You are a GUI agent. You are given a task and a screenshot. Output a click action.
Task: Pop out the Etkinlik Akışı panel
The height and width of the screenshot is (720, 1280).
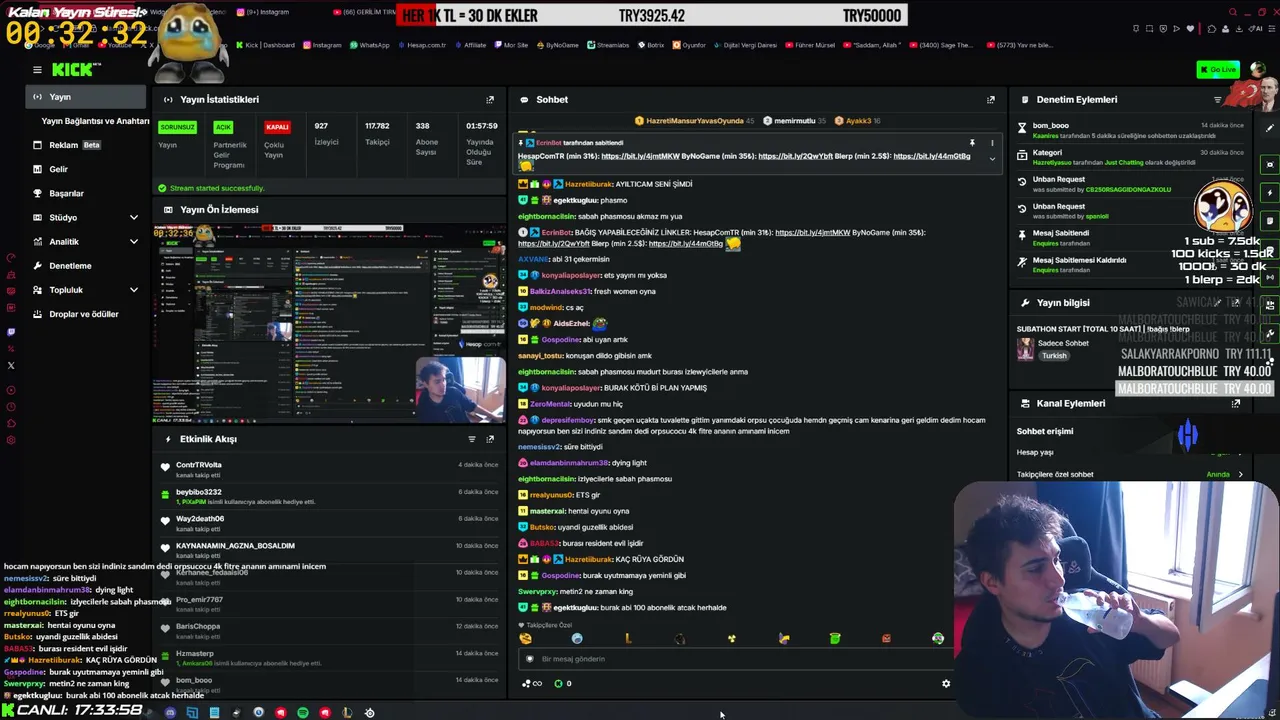point(490,439)
